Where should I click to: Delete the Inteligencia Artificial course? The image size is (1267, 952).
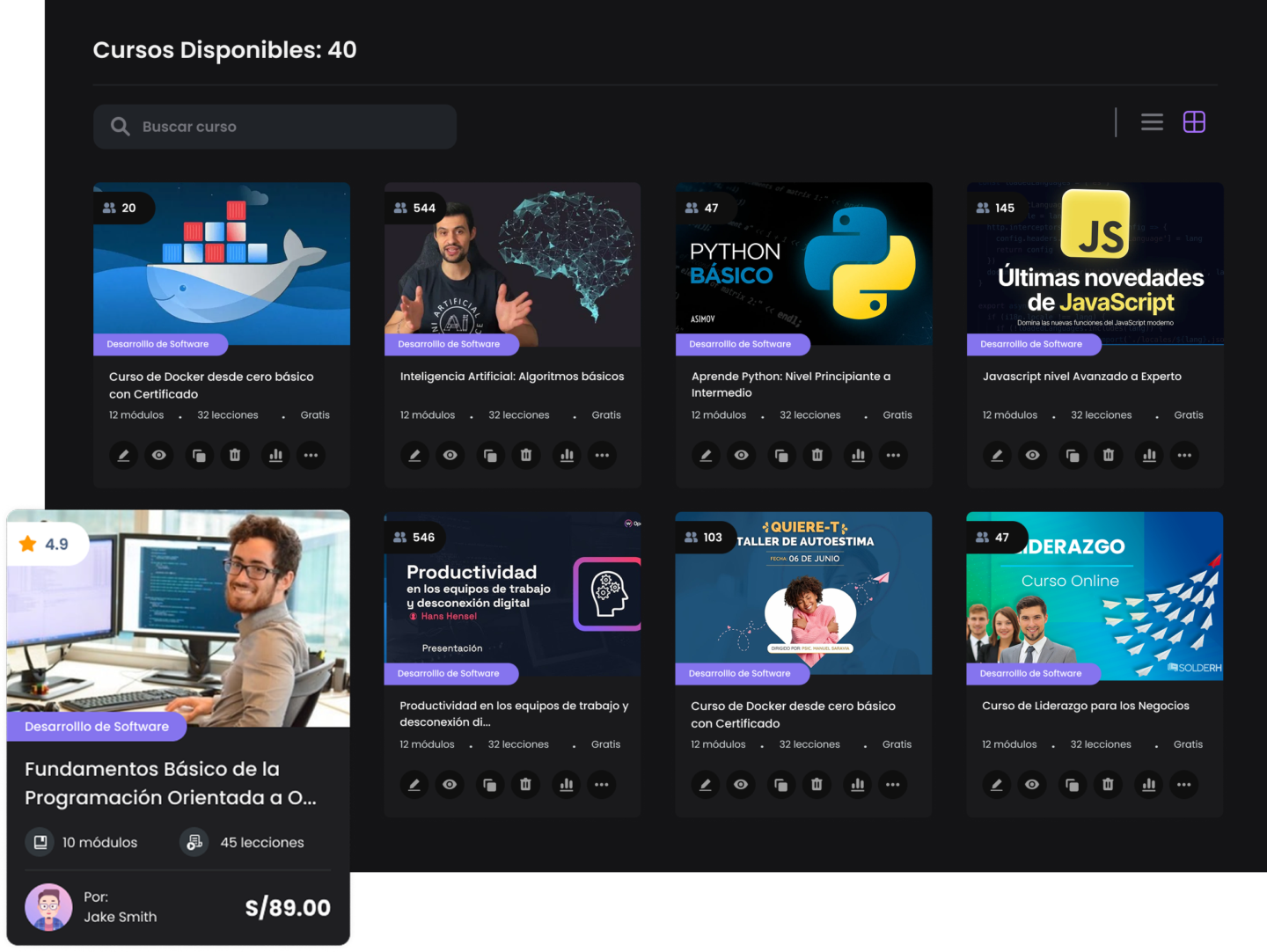pyautogui.click(x=526, y=455)
